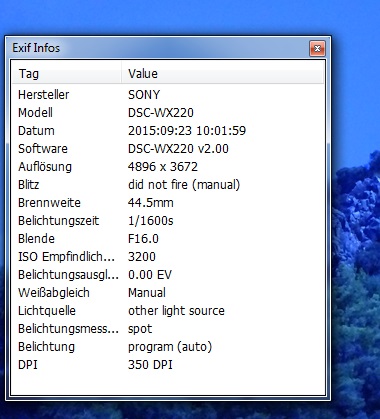Select the Belichtungsmess... tag
The height and width of the screenshot is (419, 380).
point(68,329)
